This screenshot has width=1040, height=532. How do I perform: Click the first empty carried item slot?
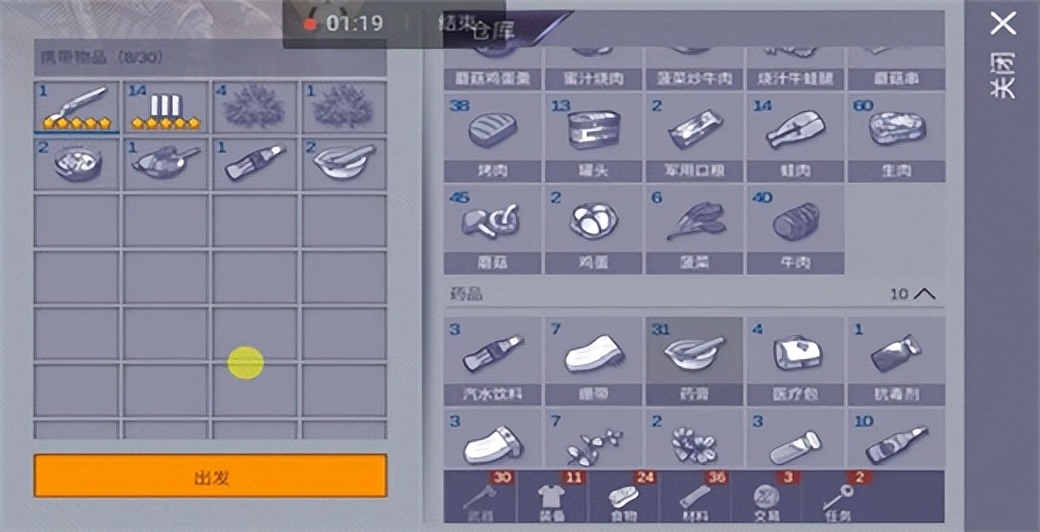point(76,220)
